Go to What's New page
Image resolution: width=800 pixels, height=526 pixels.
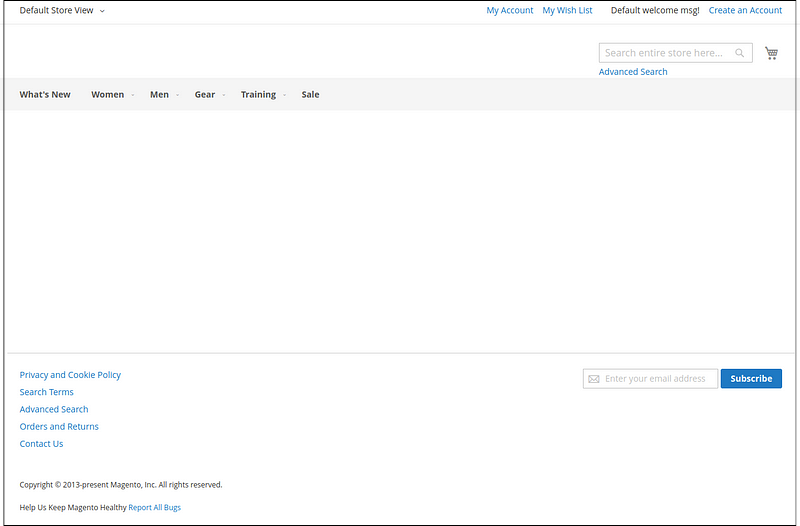pyautogui.click(x=45, y=95)
